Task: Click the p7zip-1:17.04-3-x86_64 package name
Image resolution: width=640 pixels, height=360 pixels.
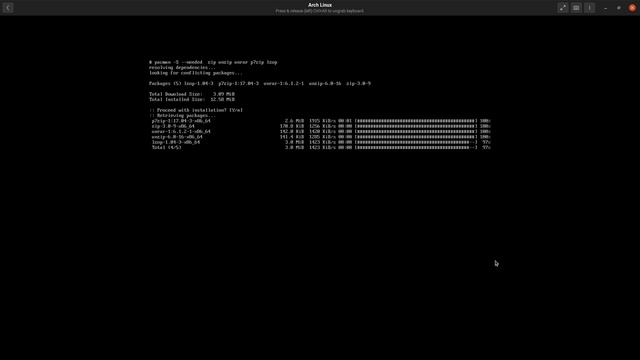Action: 181,121
